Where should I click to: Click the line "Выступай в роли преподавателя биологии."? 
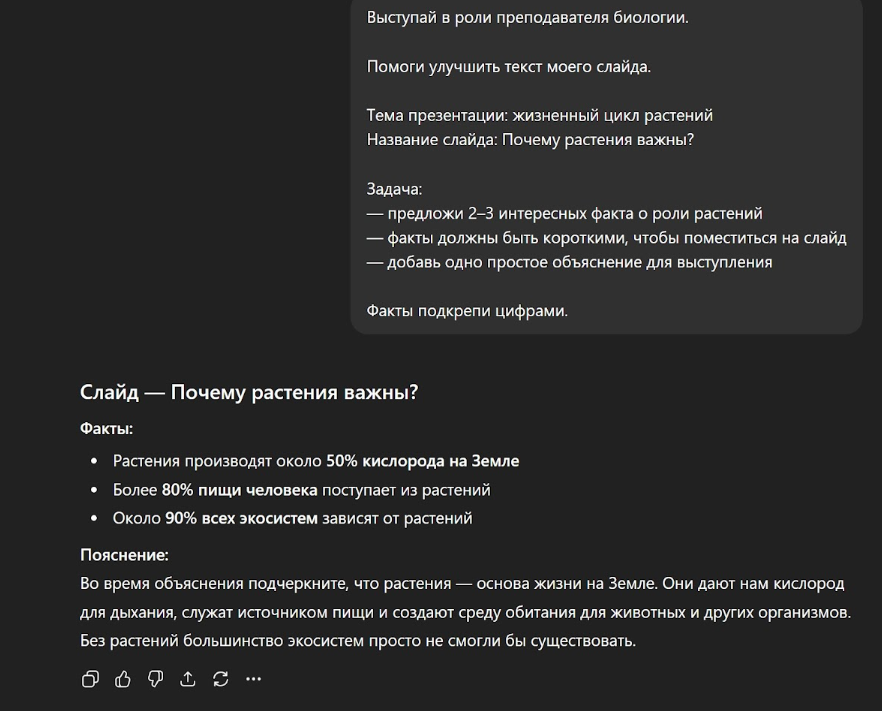pos(527,17)
